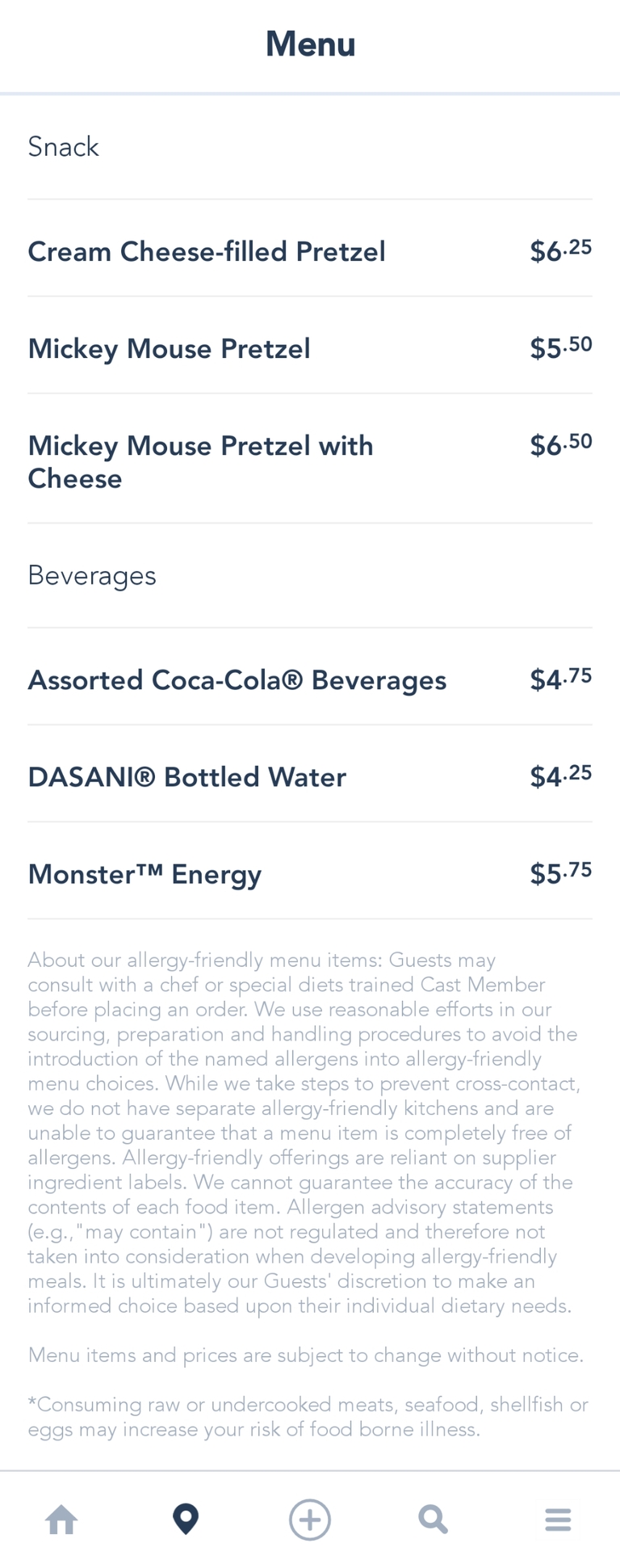Tap DASANI Bottled Water item
The width and height of the screenshot is (620, 1568).
click(186, 777)
